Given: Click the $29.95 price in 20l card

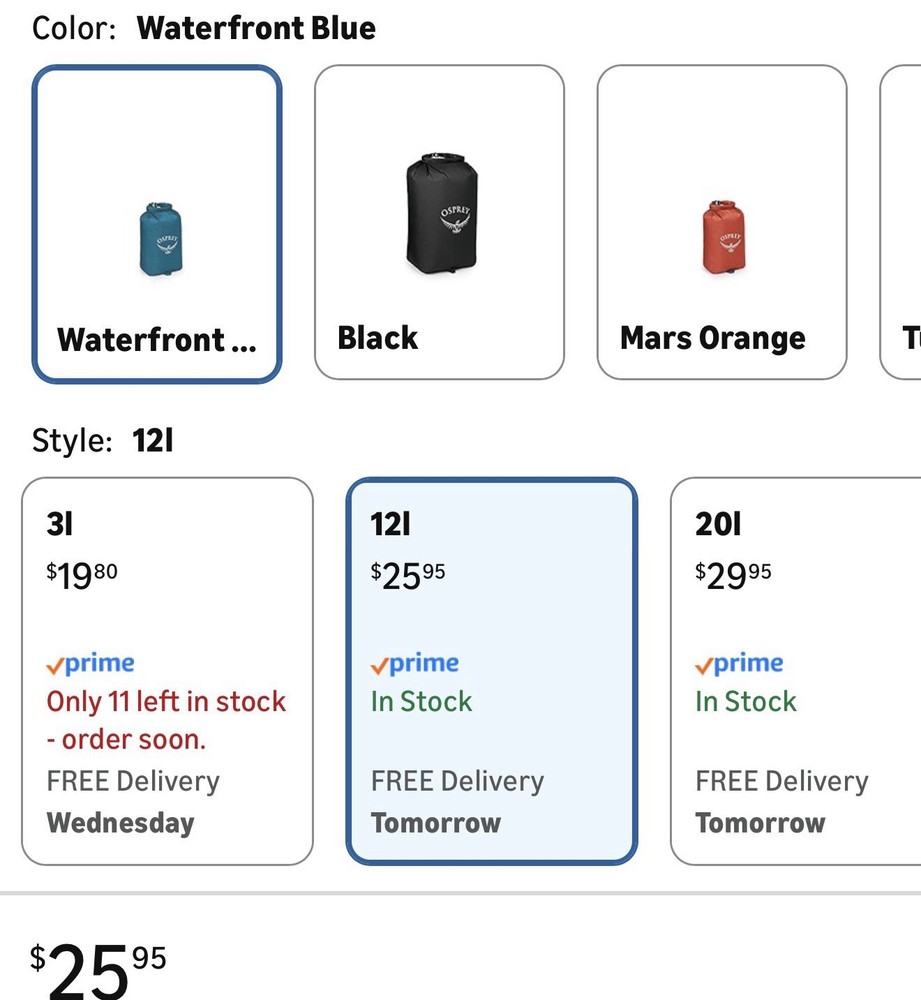Looking at the screenshot, I should click(733, 576).
